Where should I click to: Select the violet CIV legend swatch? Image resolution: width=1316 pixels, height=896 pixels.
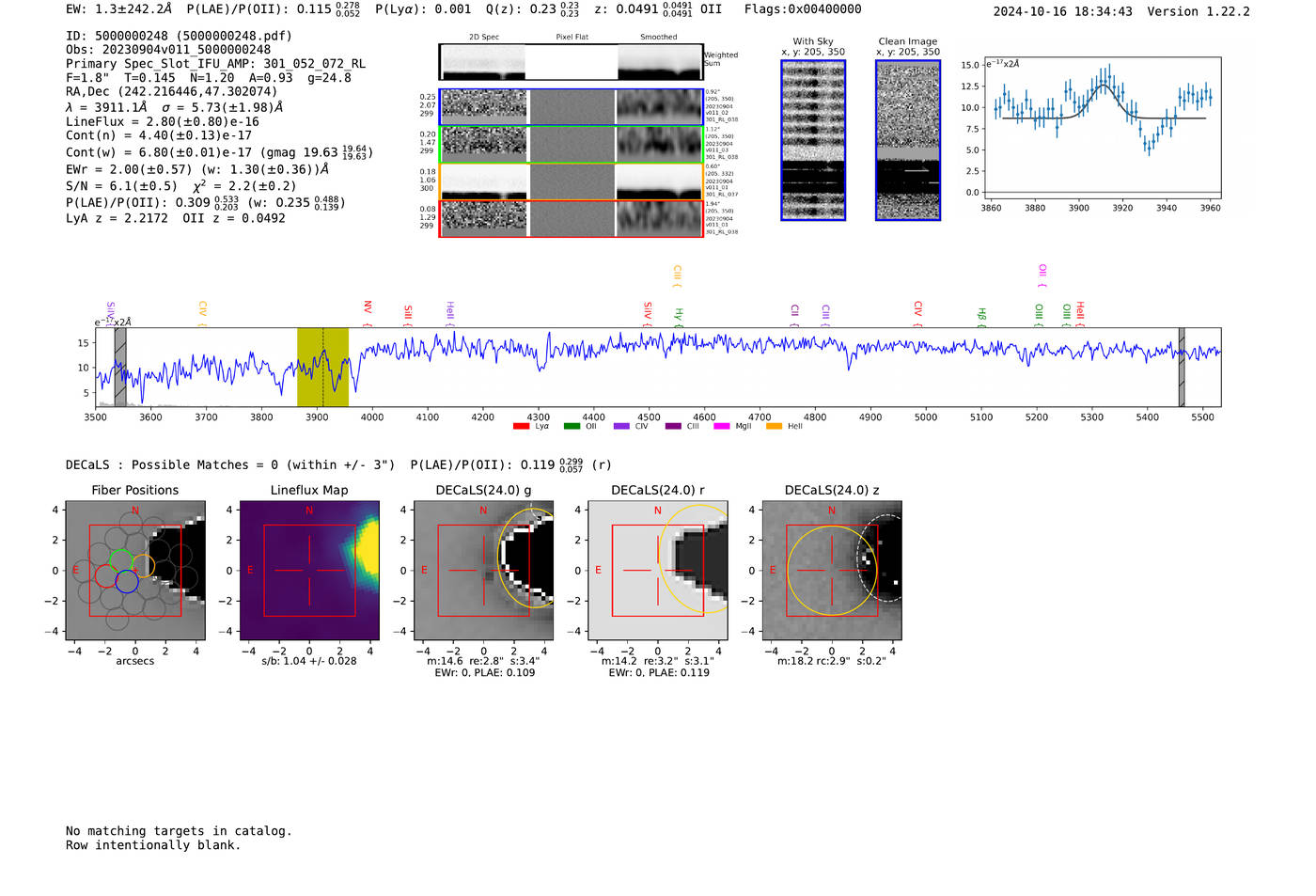[621, 426]
